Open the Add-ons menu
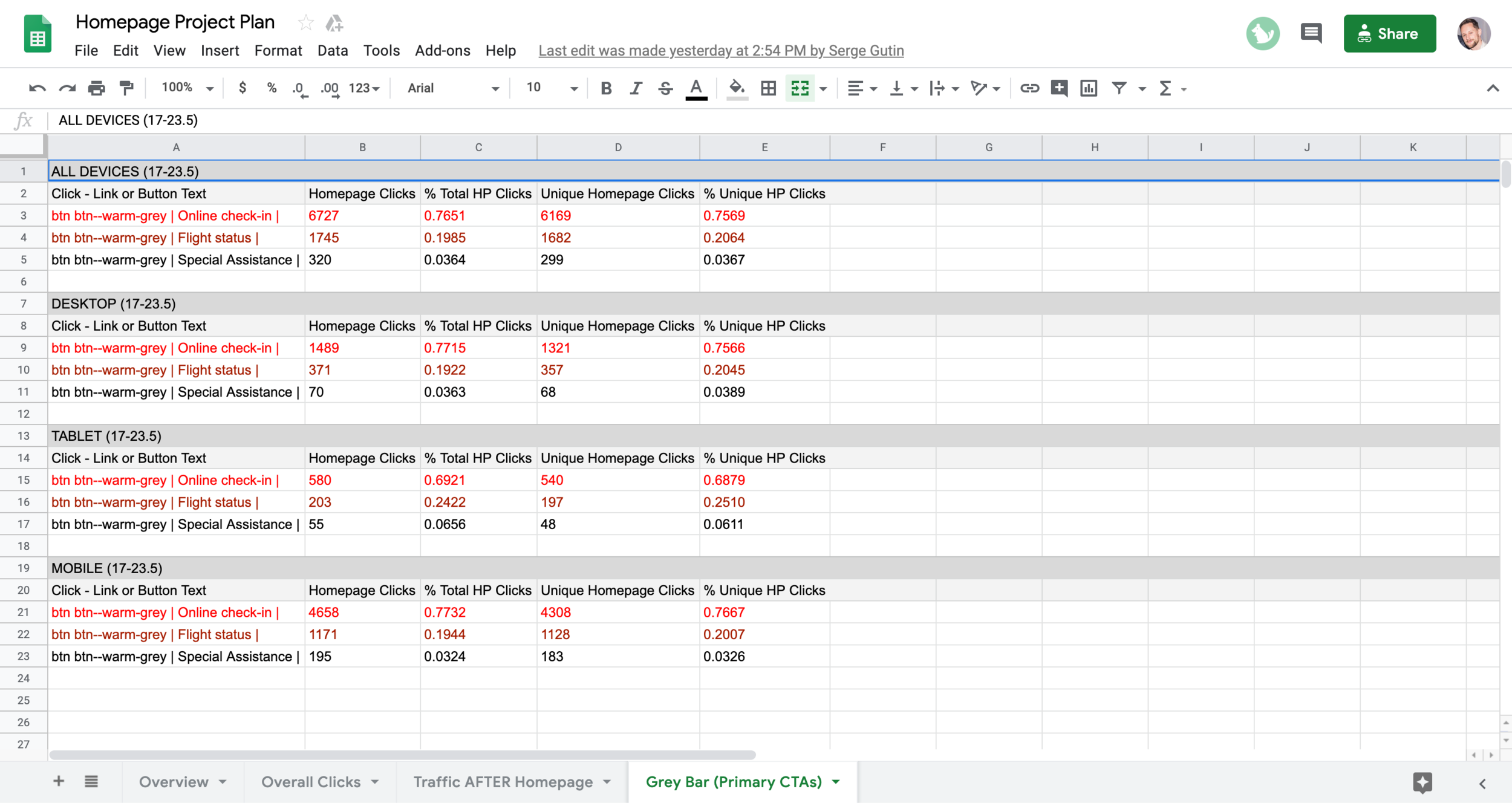 [x=442, y=51]
